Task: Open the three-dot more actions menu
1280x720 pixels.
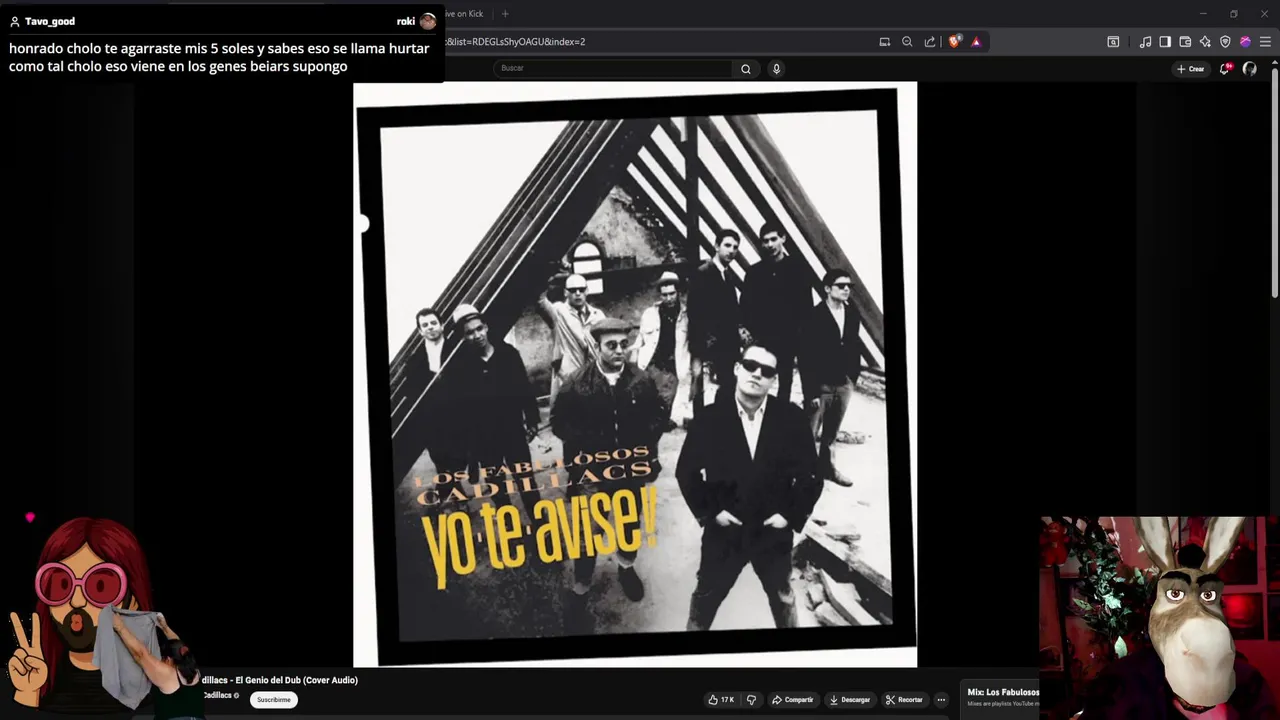Action: pyautogui.click(x=941, y=700)
